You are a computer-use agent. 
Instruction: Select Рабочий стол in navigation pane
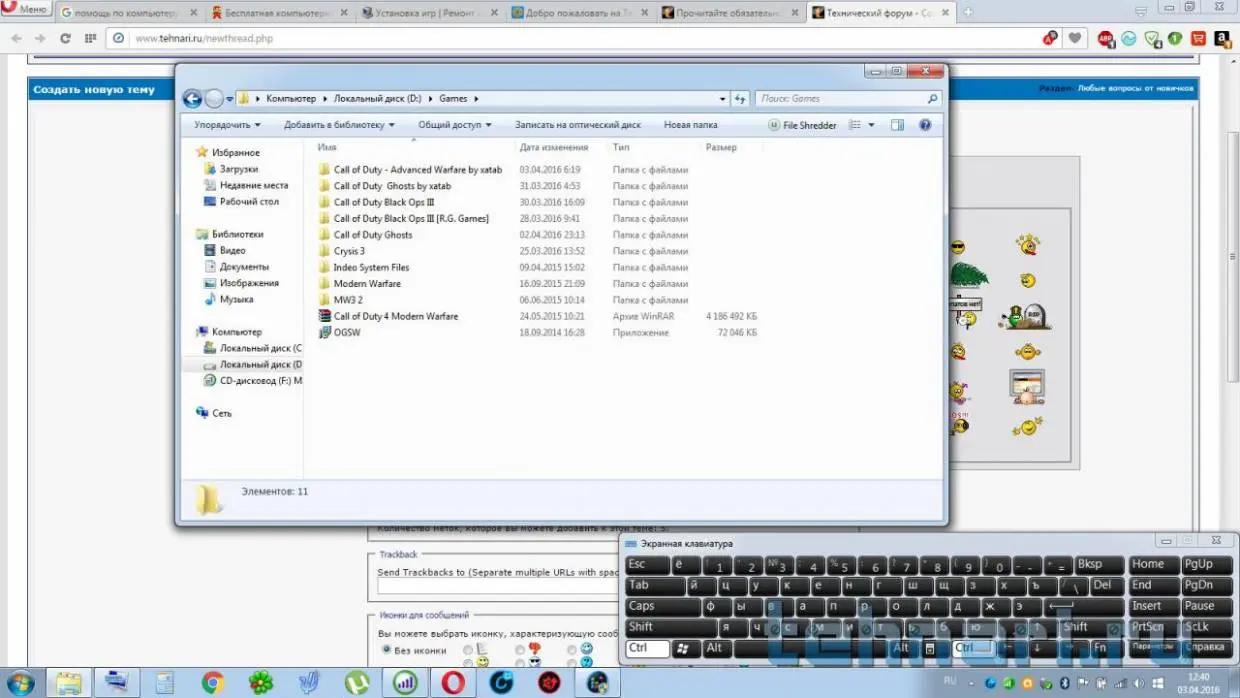pyautogui.click(x=249, y=201)
